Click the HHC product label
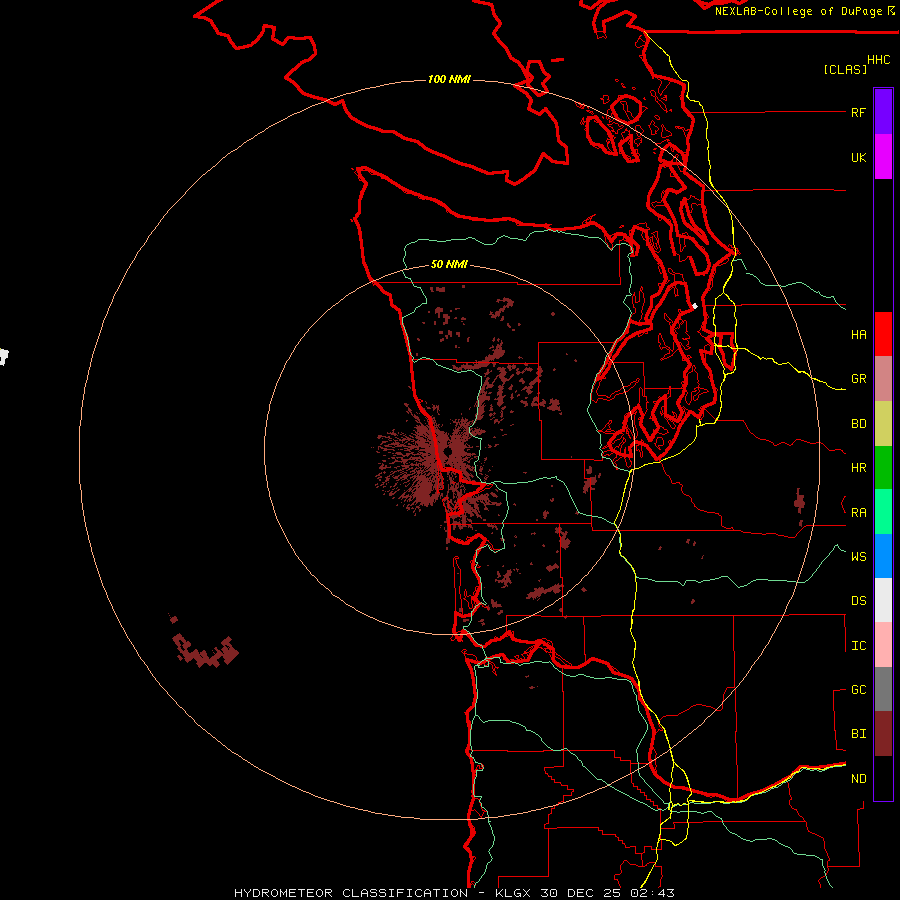Viewport: 900px width, 900px height. pos(878,60)
